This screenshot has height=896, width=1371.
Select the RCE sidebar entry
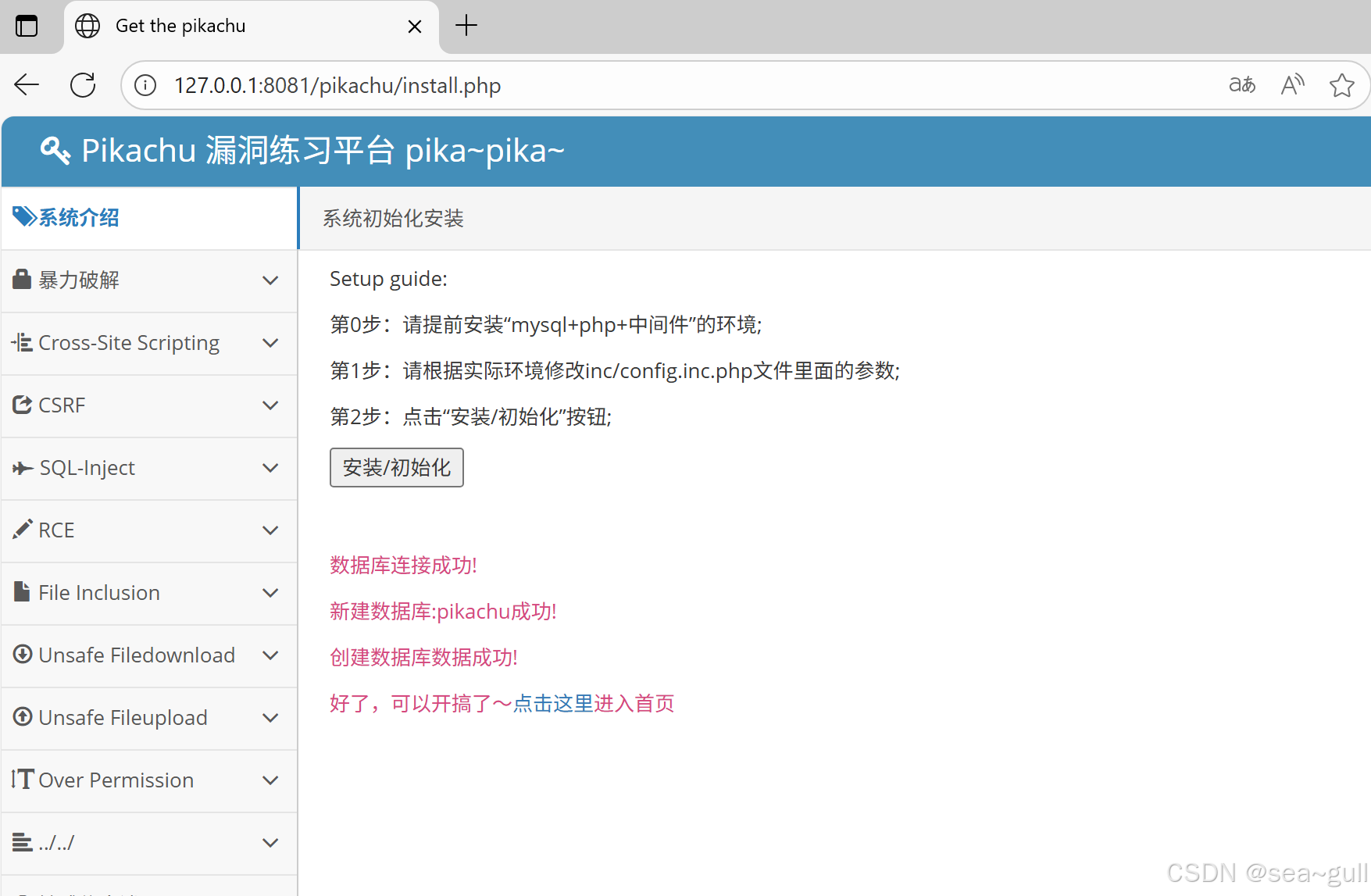click(x=149, y=530)
